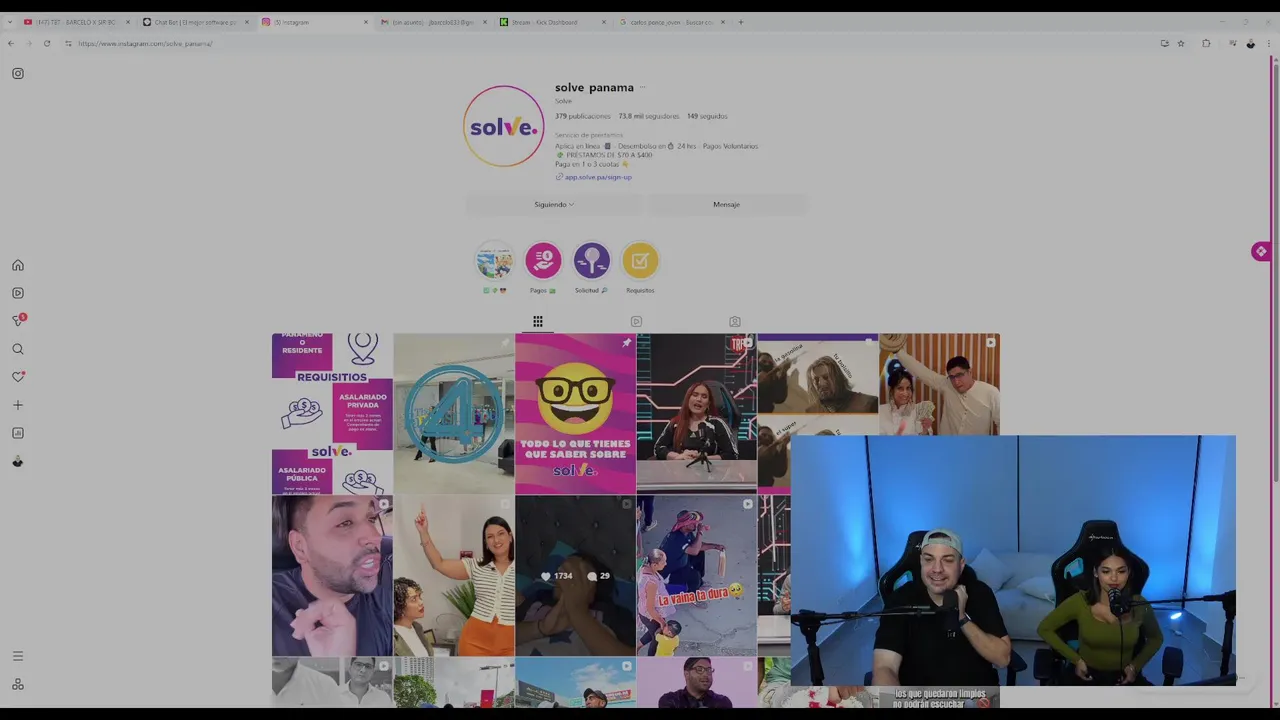The width and height of the screenshot is (1280, 720).
Task: Open the Requisitos story highlight
Action: (640, 262)
